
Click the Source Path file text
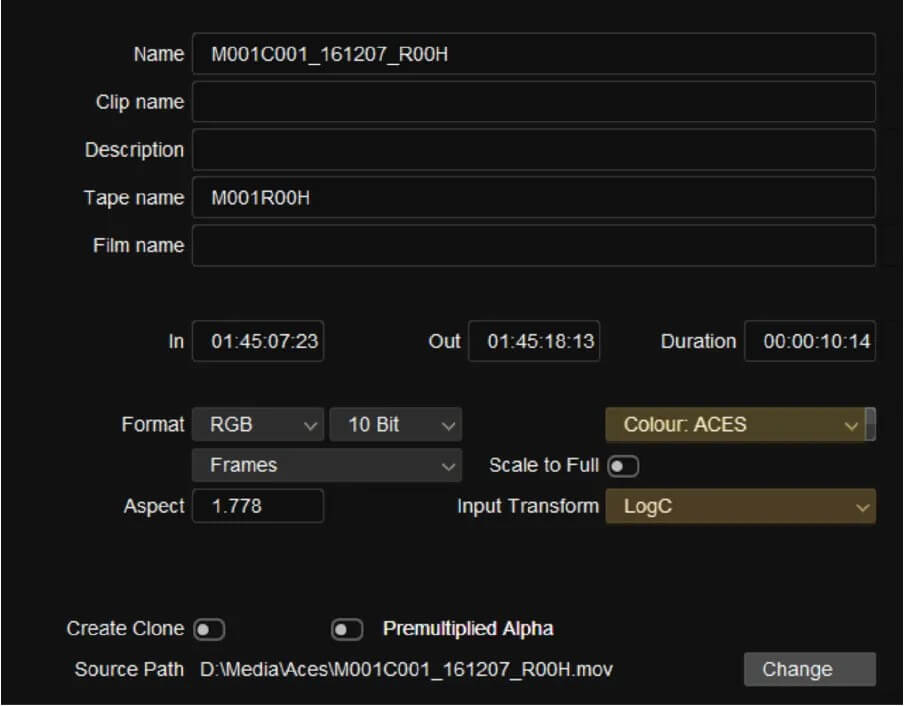[x=406, y=670]
